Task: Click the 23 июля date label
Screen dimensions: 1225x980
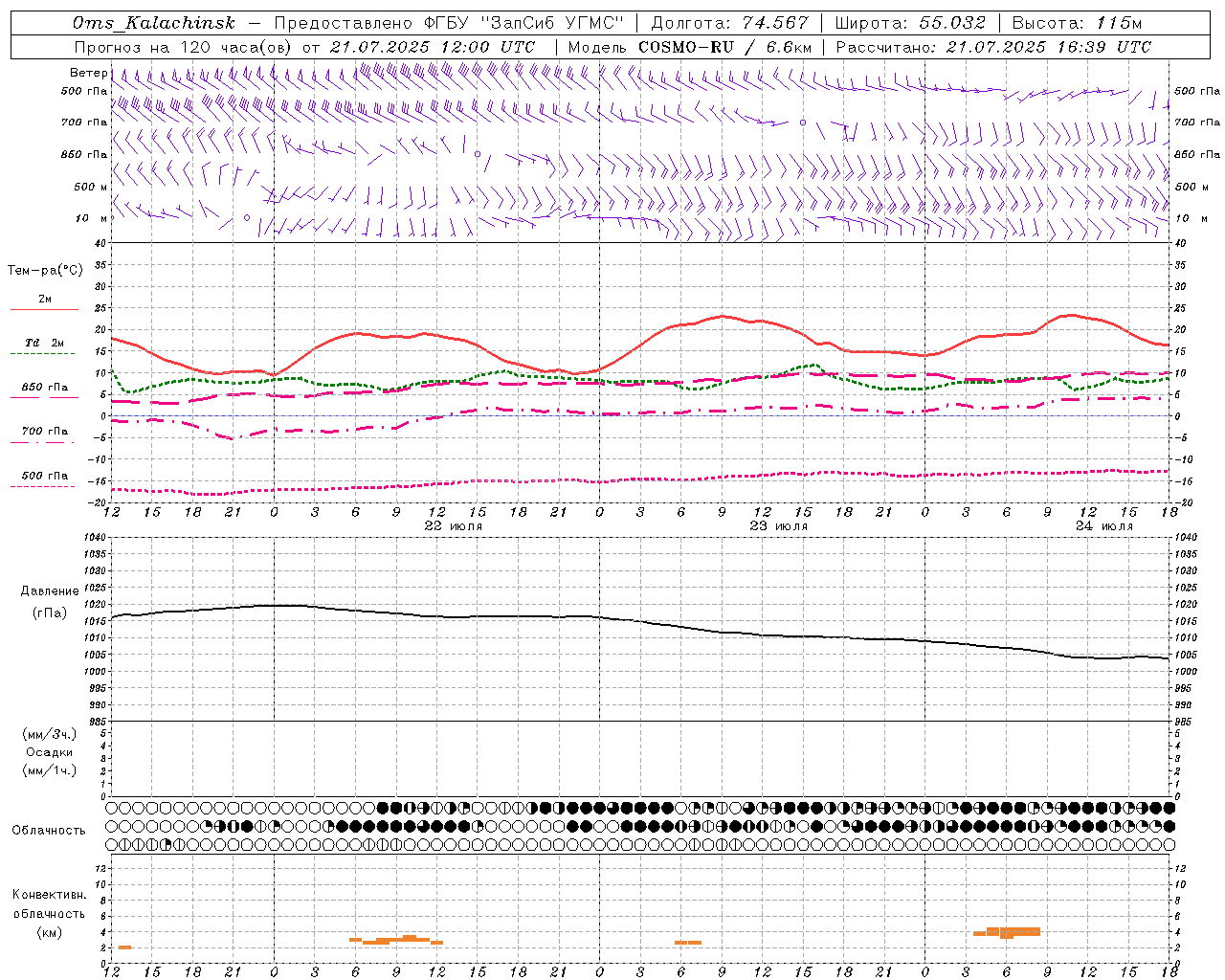Action: pyautogui.click(x=778, y=526)
